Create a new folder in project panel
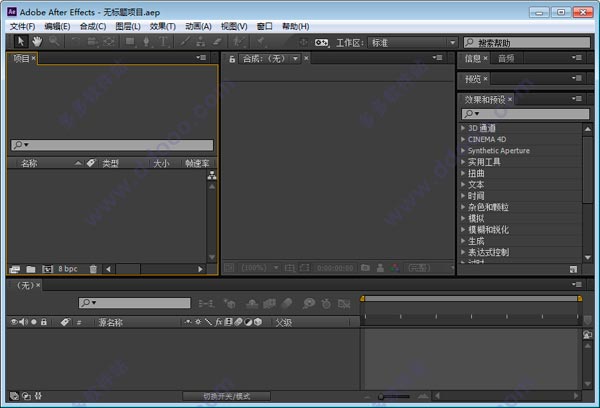 click(31, 269)
